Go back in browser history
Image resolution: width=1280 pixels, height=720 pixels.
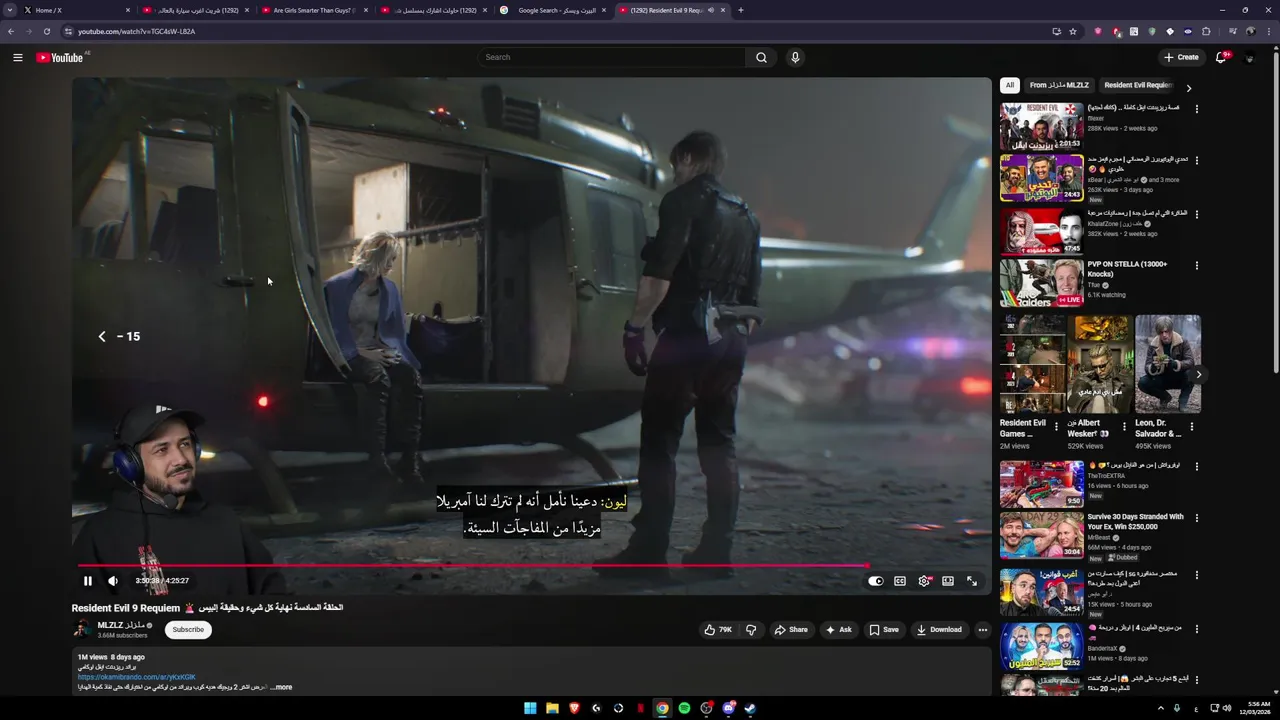(x=11, y=31)
